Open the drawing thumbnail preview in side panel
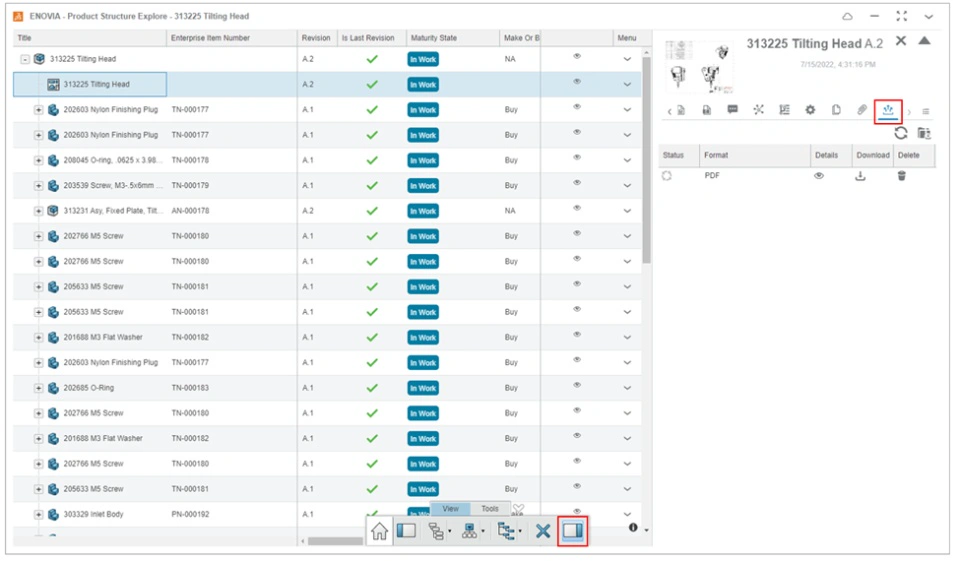The image size is (960, 561). [x=699, y=66]
